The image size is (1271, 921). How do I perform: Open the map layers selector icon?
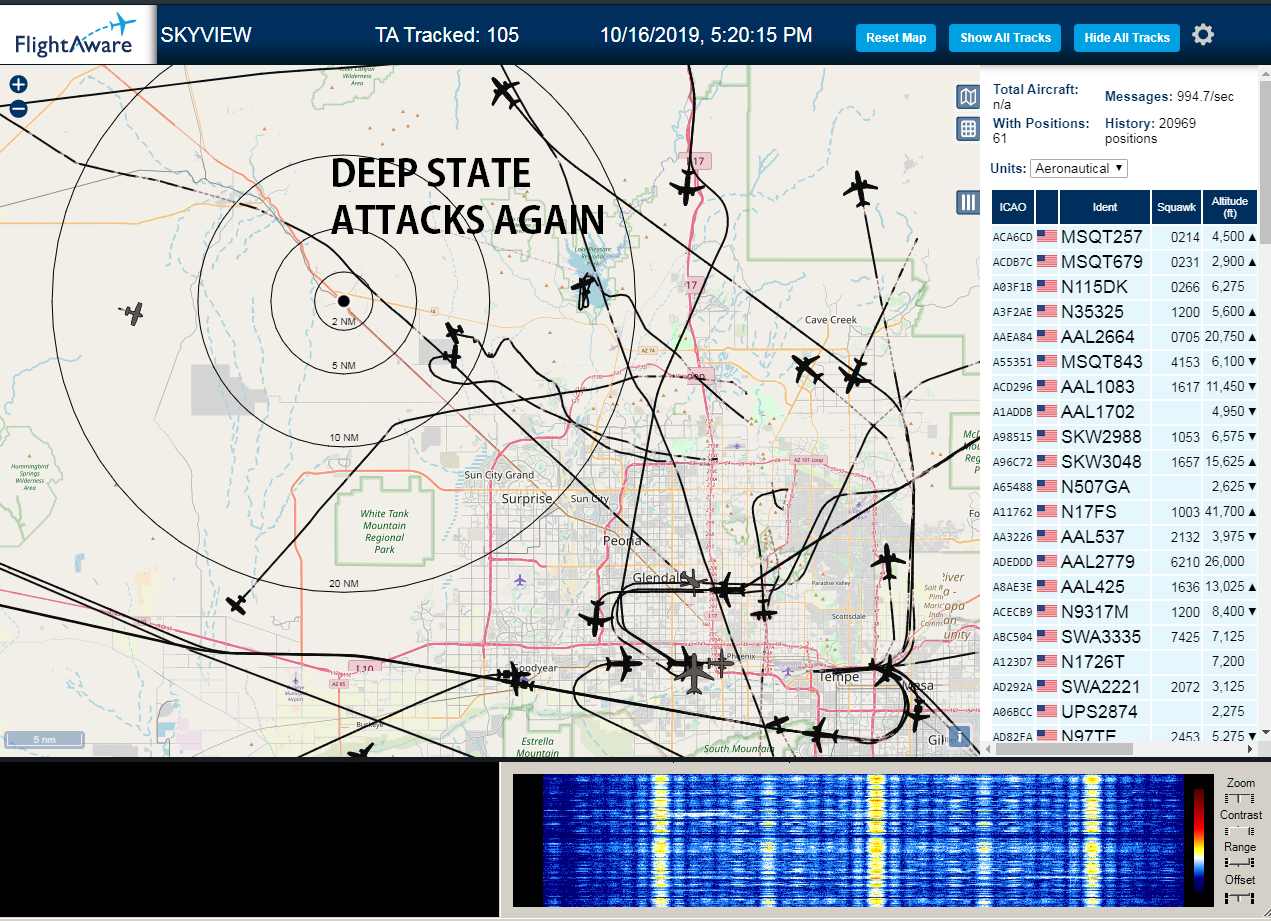(x=967, y=97)
